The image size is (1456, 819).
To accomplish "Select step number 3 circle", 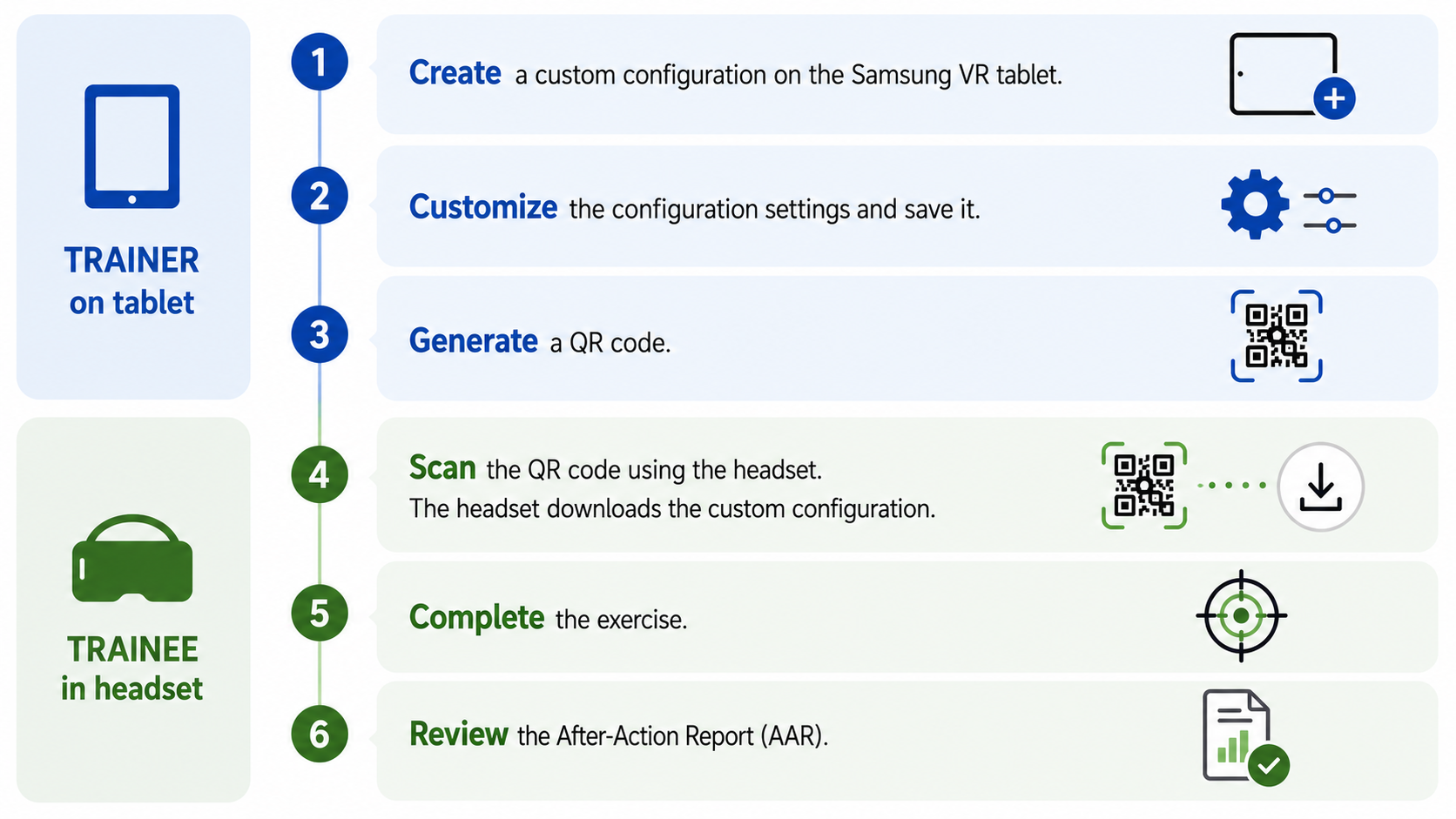I will coord(320,334).
